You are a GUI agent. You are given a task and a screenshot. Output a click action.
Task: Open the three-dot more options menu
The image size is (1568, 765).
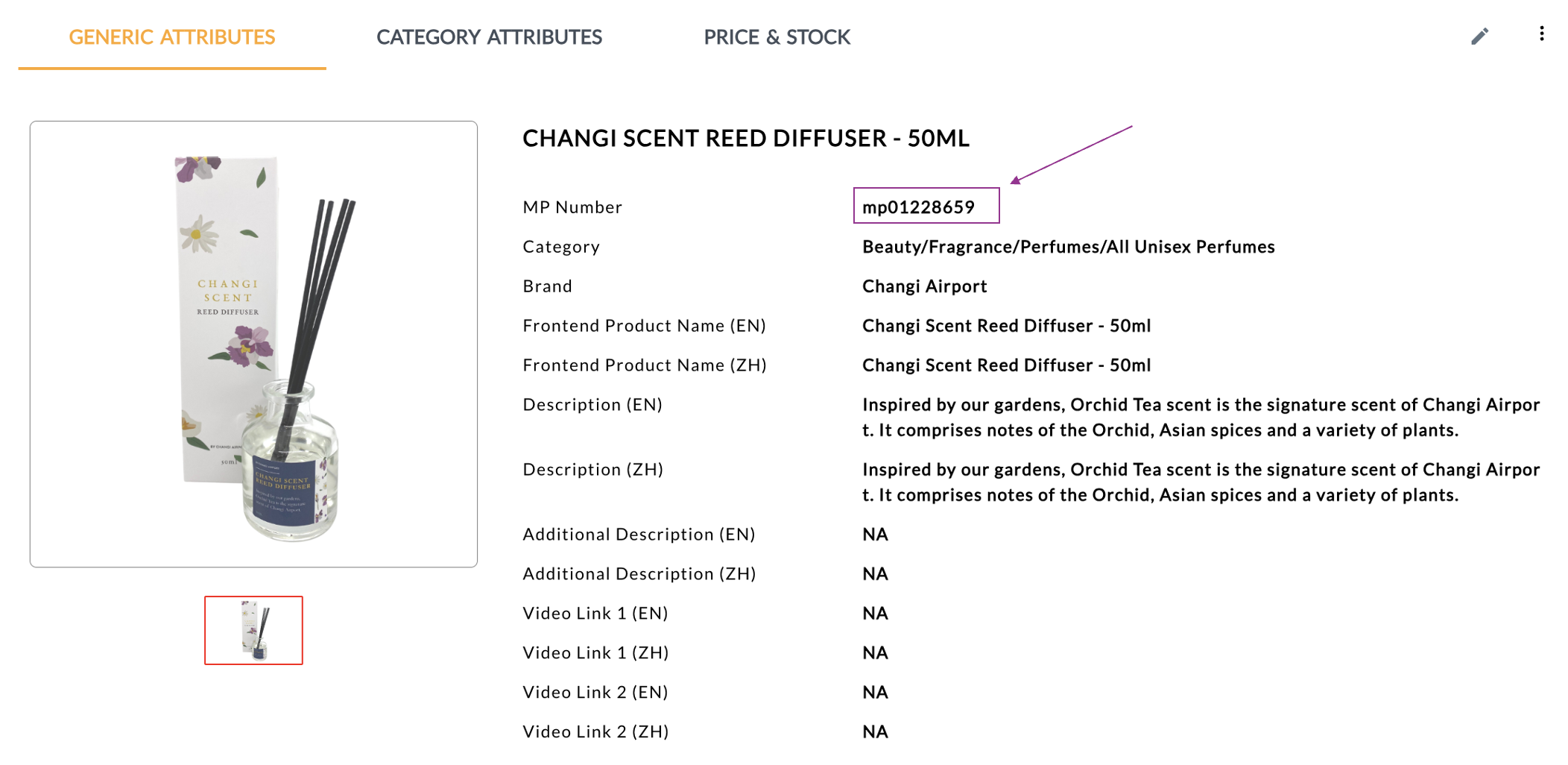(1541, 34)
